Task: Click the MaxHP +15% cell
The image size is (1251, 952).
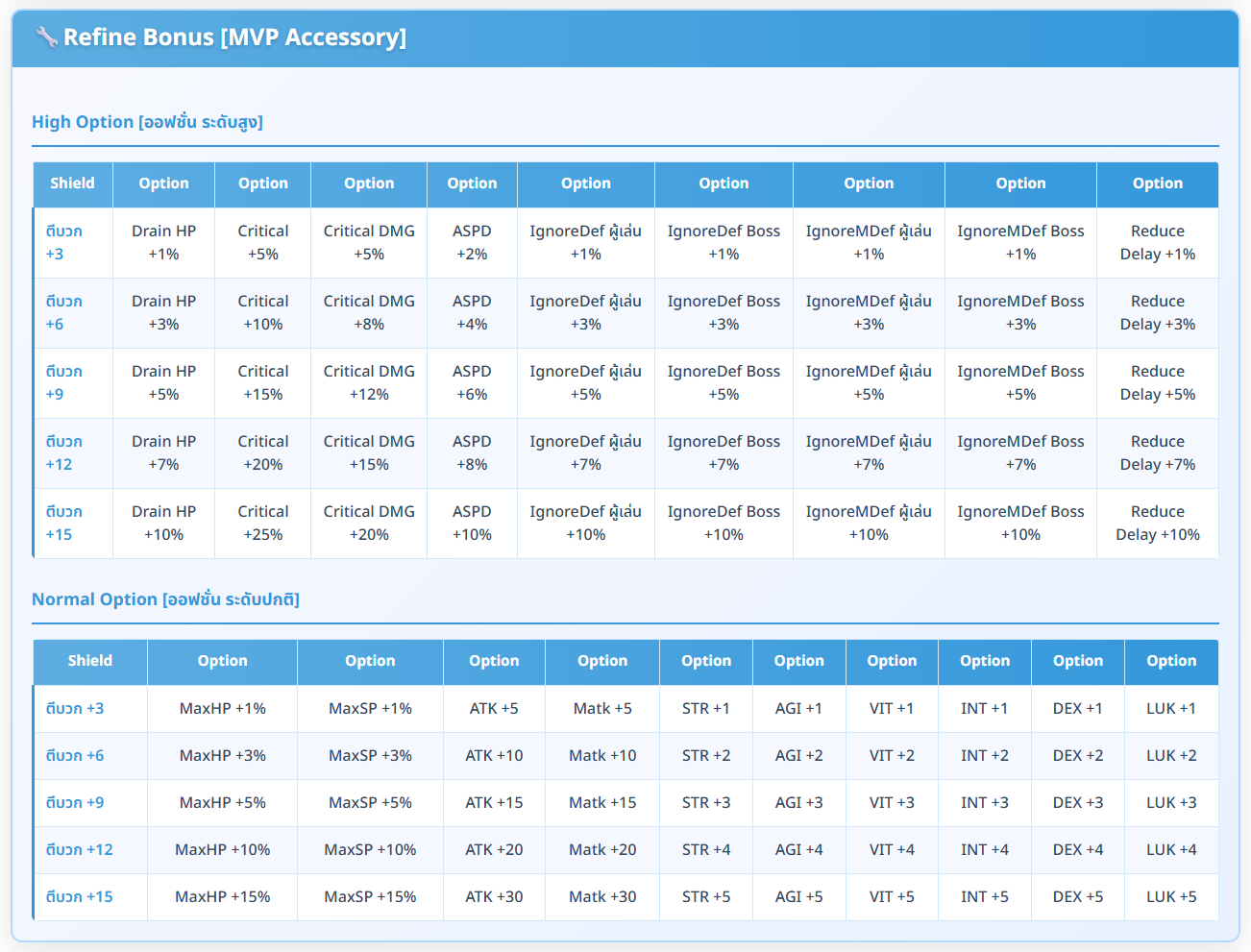Action: [x=223, y=896]
